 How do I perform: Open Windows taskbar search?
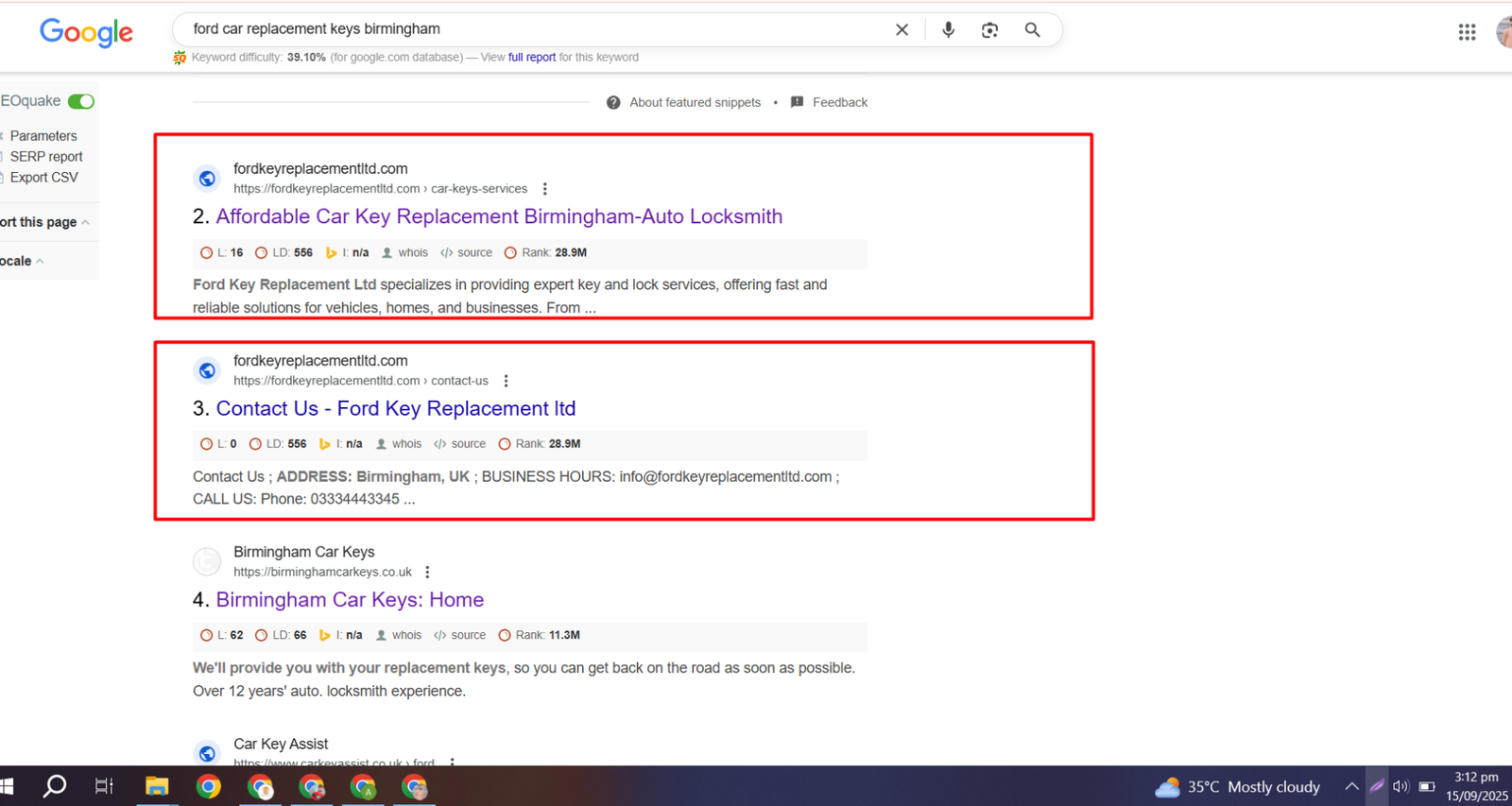tap(55, 786)
